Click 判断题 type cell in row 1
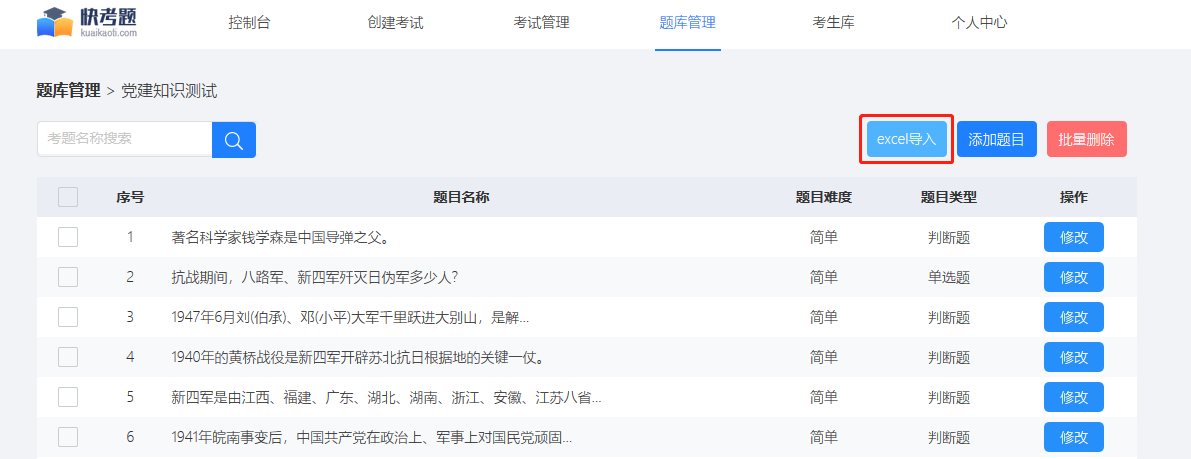Screen dimensions: 1191x459 (x=949, y=238)
